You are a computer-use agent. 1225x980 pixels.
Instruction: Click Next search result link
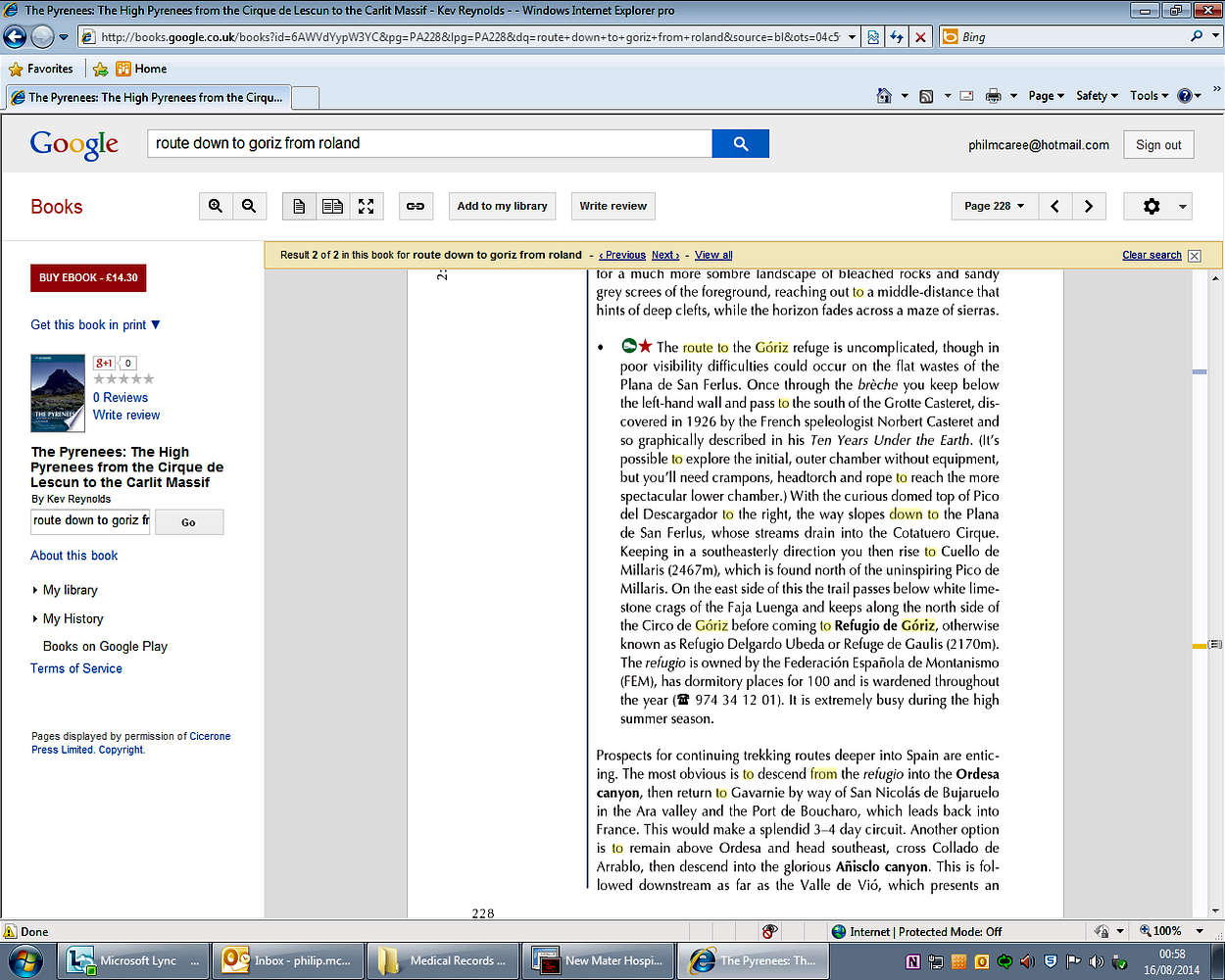tap(665, 255)
